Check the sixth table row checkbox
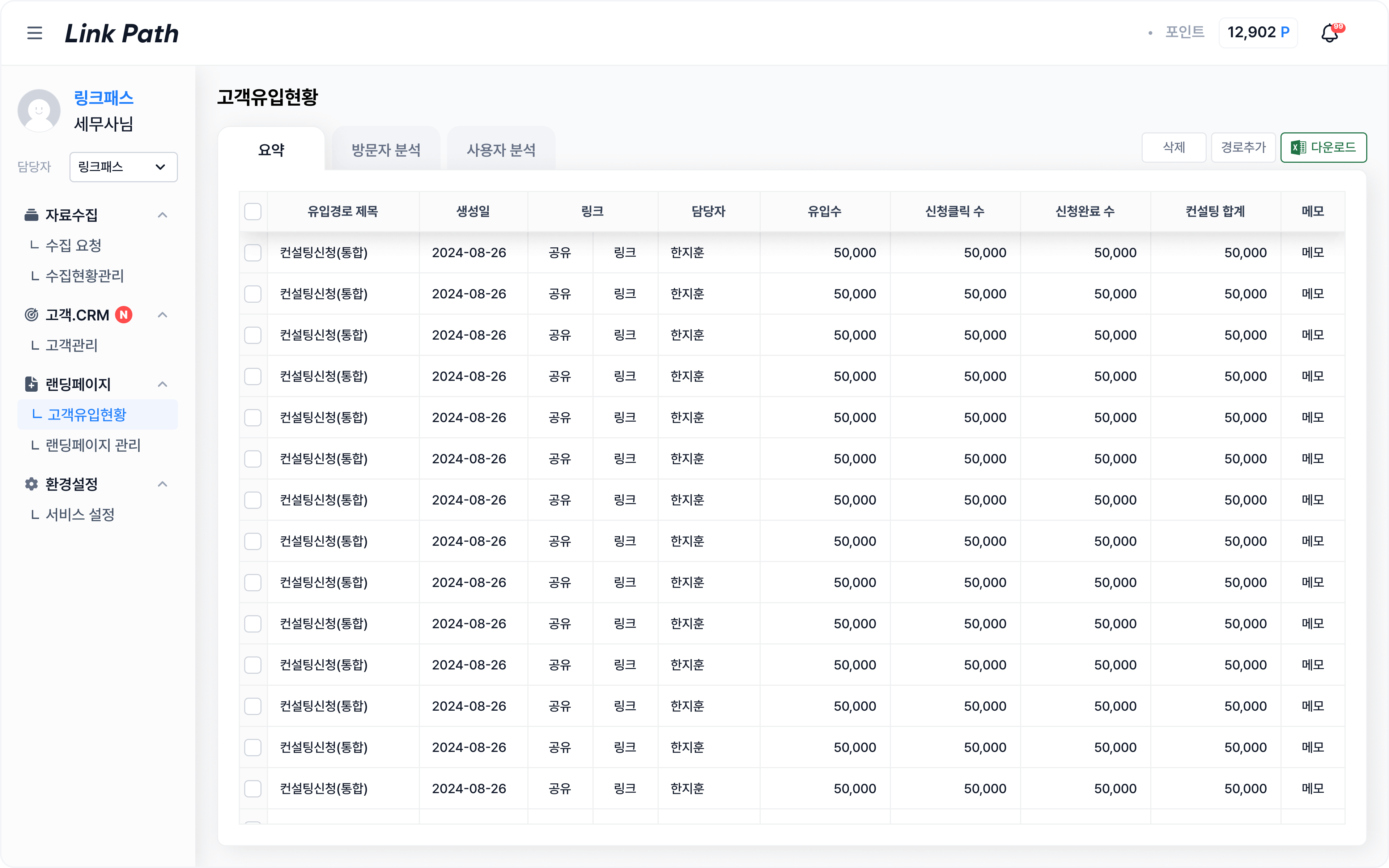The height and width of the screenshot is (868, 1389). (252, 459)
